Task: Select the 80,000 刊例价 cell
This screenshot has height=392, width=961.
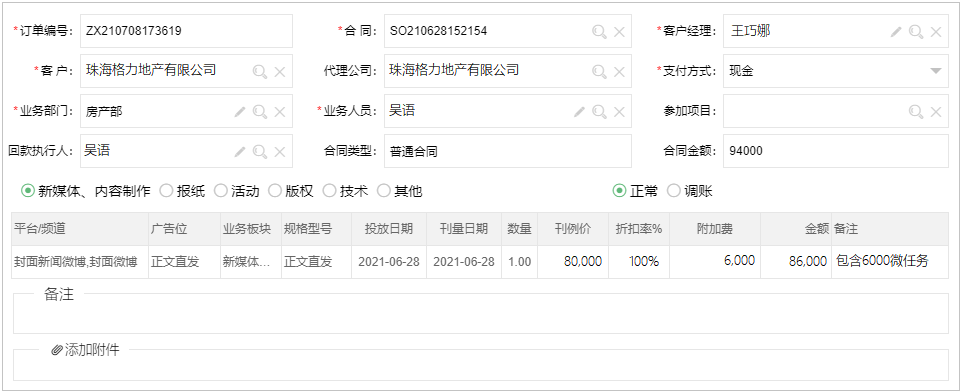Action: (x=573, y=262)
